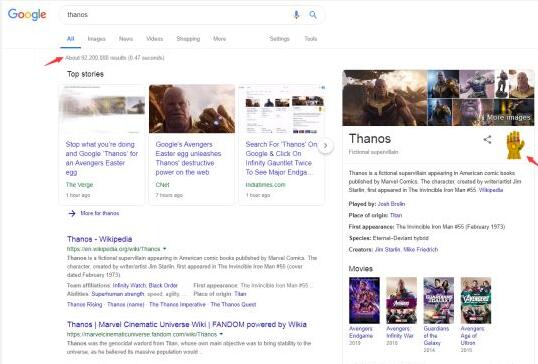Open the Avengers: Age of Ultron poster
The image size is (538, 364).
click(476, 301)
